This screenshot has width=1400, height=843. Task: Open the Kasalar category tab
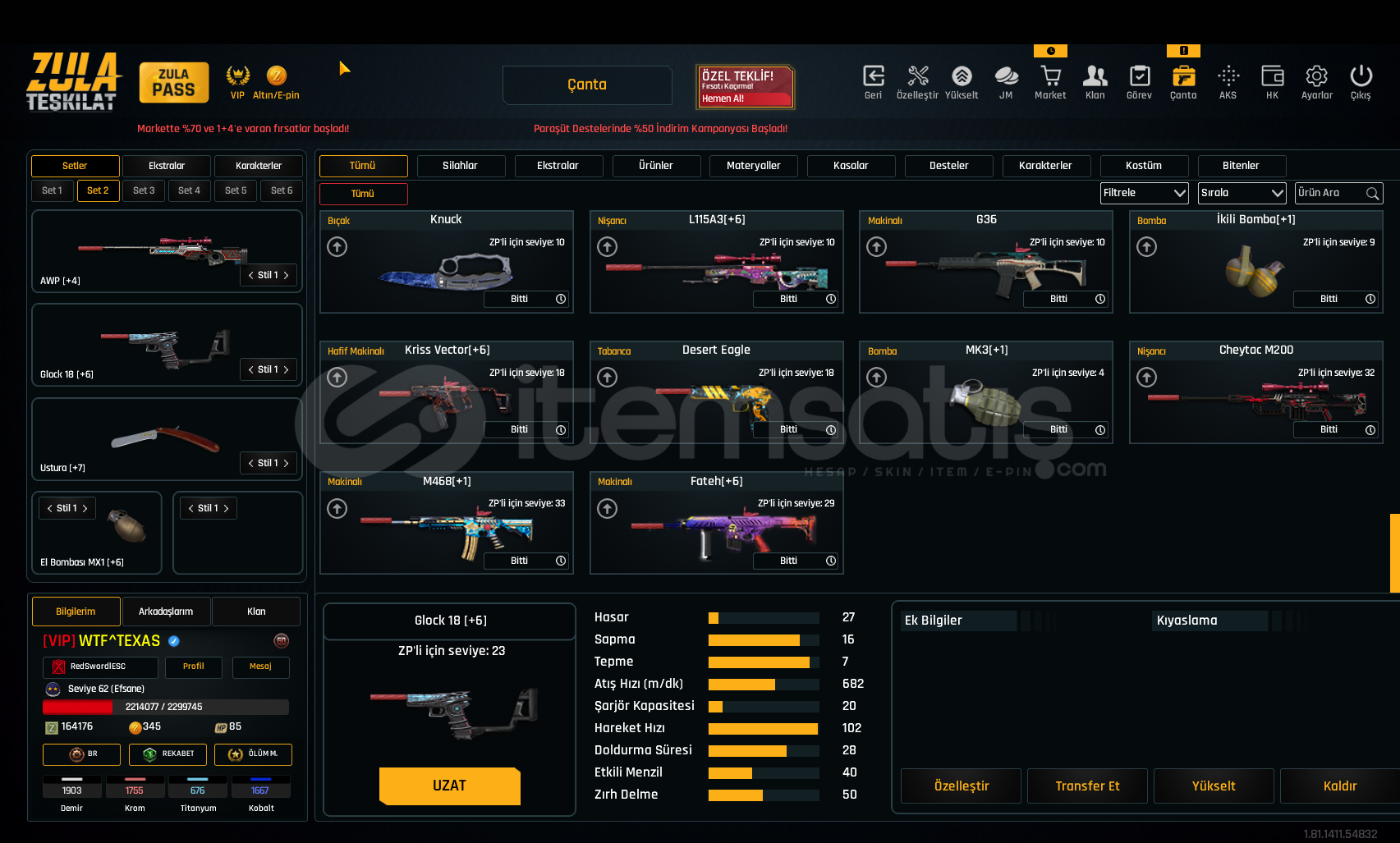pyautogui.click(x=851, y=166)
